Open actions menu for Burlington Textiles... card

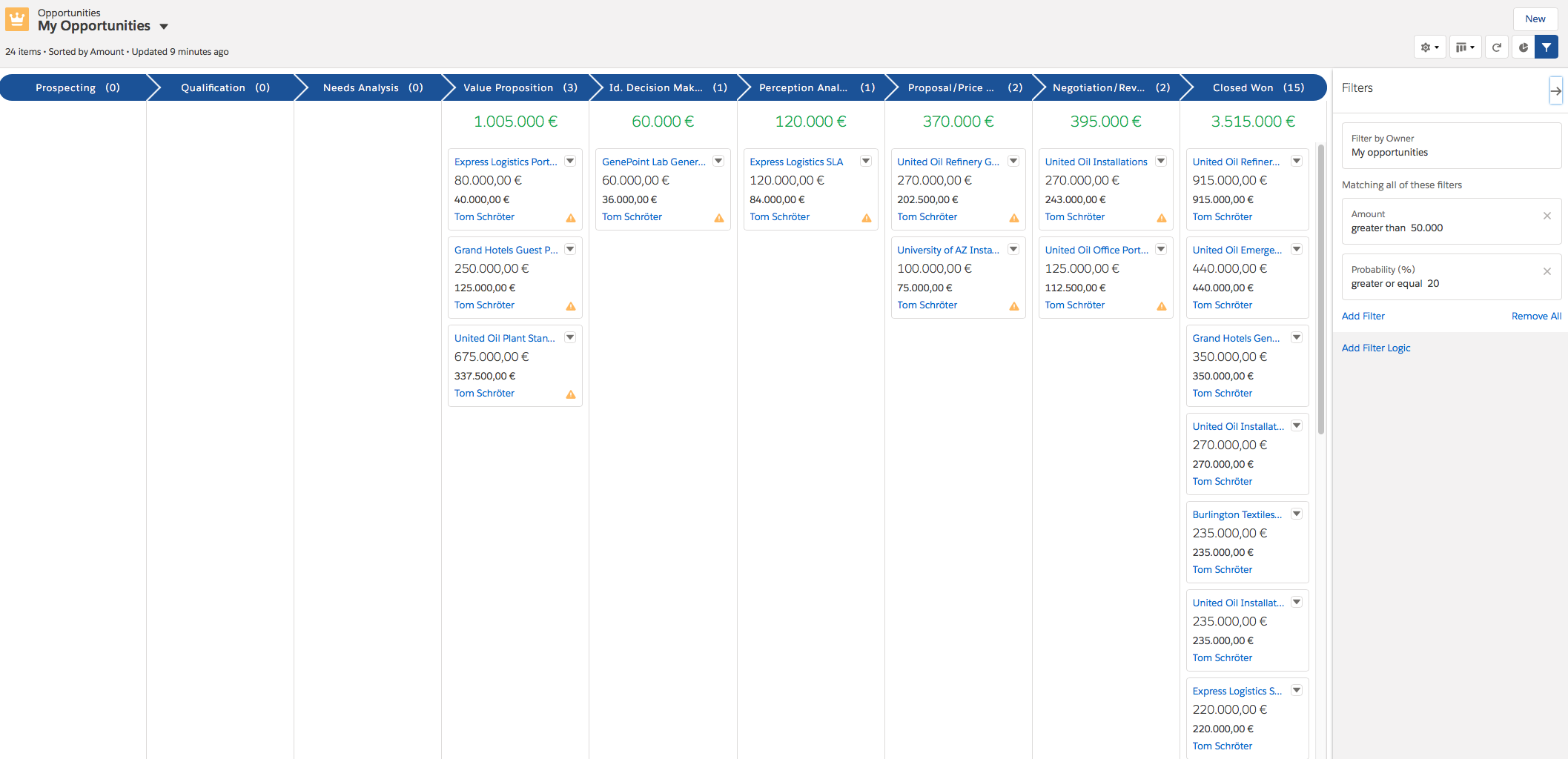(x=1297, y=514)
